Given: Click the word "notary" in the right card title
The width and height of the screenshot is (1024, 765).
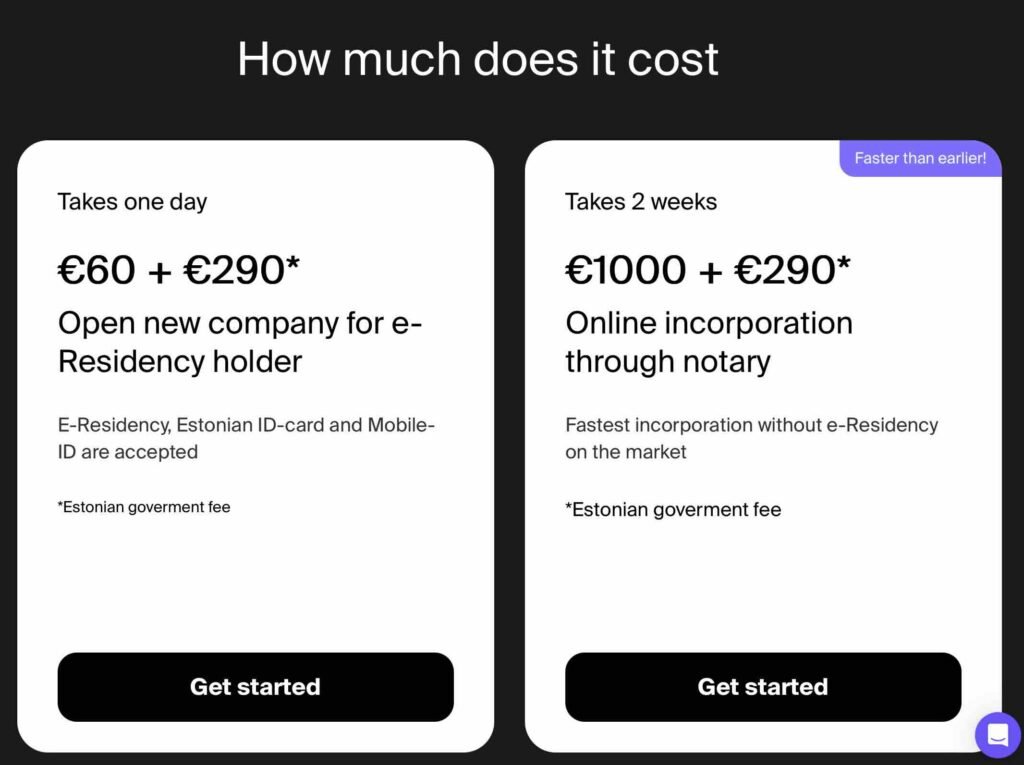Looking at the screenshot, I should tap(720, 361).
